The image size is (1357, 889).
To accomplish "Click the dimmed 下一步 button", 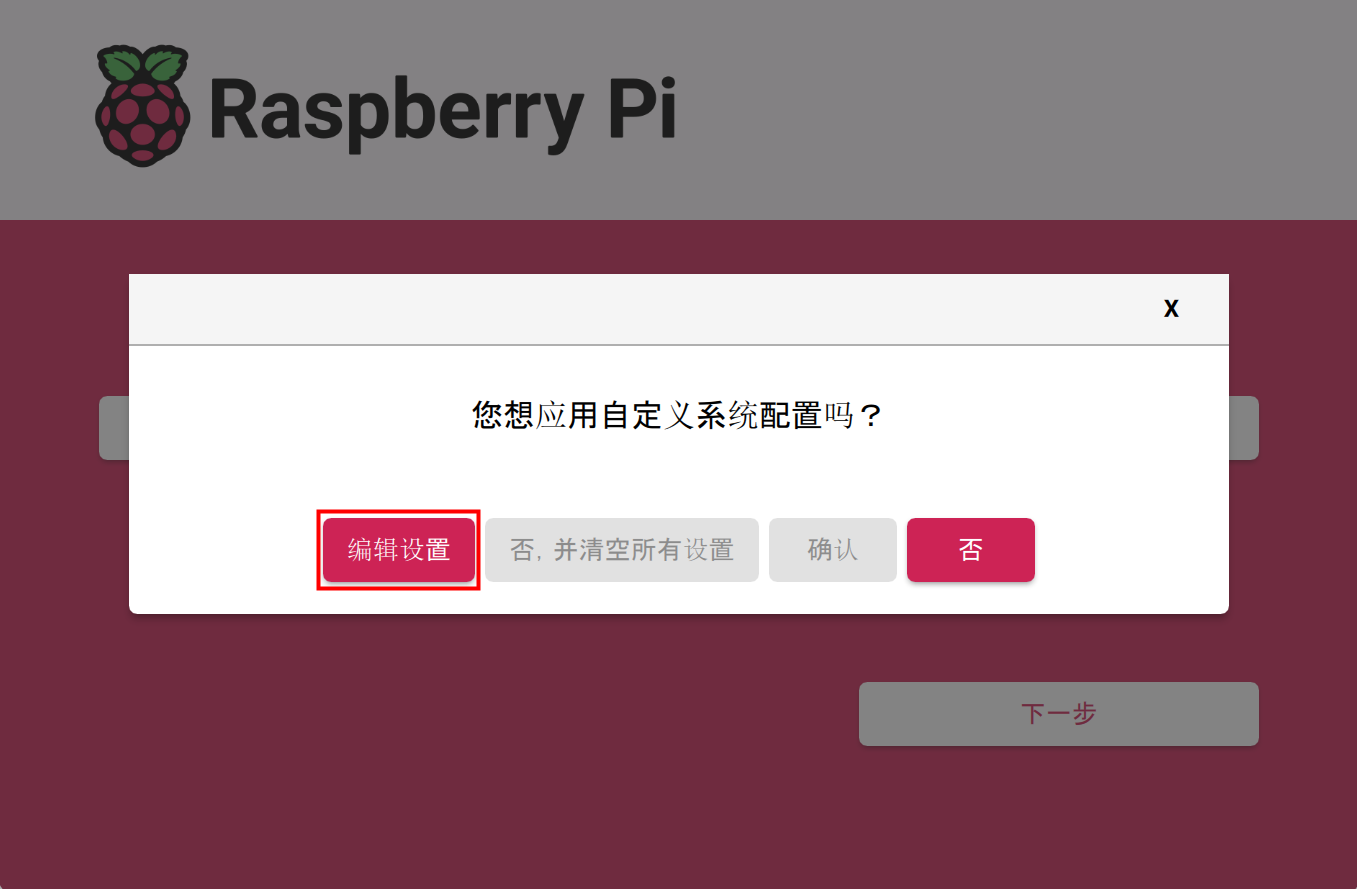I will [x=1059, y=714].
